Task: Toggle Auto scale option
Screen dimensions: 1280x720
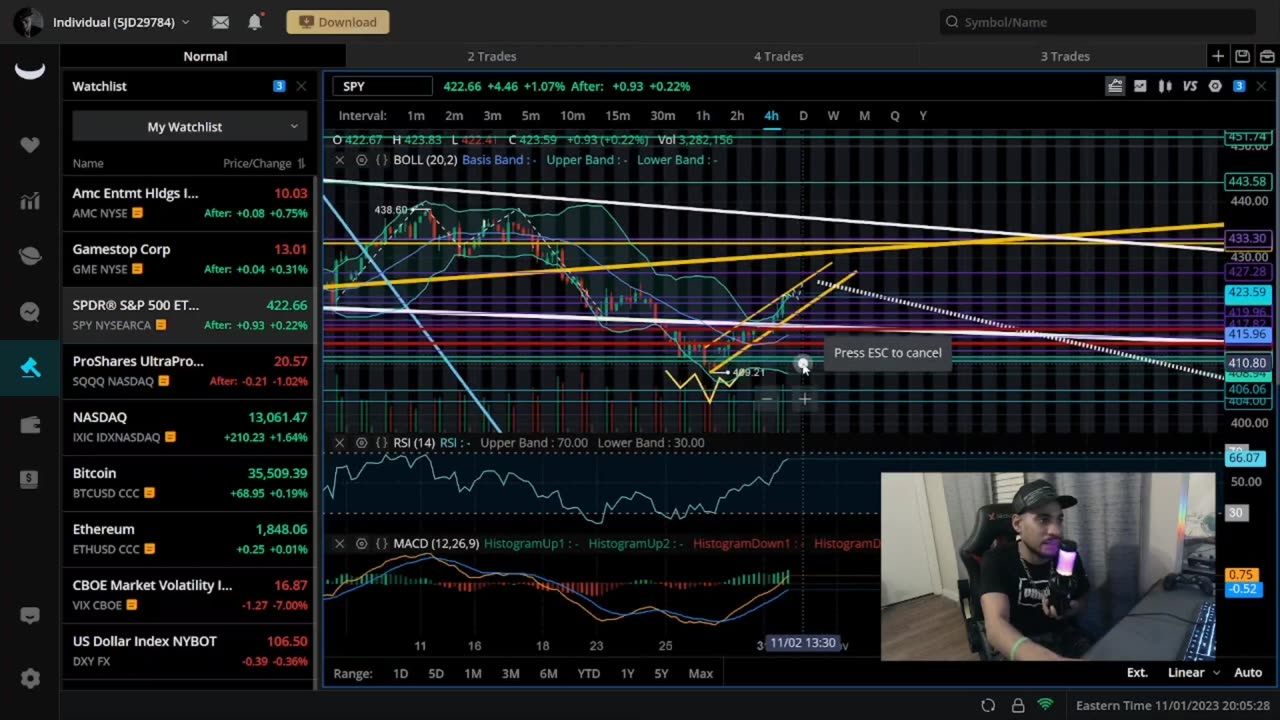Action: click(x=1248, y=673)
